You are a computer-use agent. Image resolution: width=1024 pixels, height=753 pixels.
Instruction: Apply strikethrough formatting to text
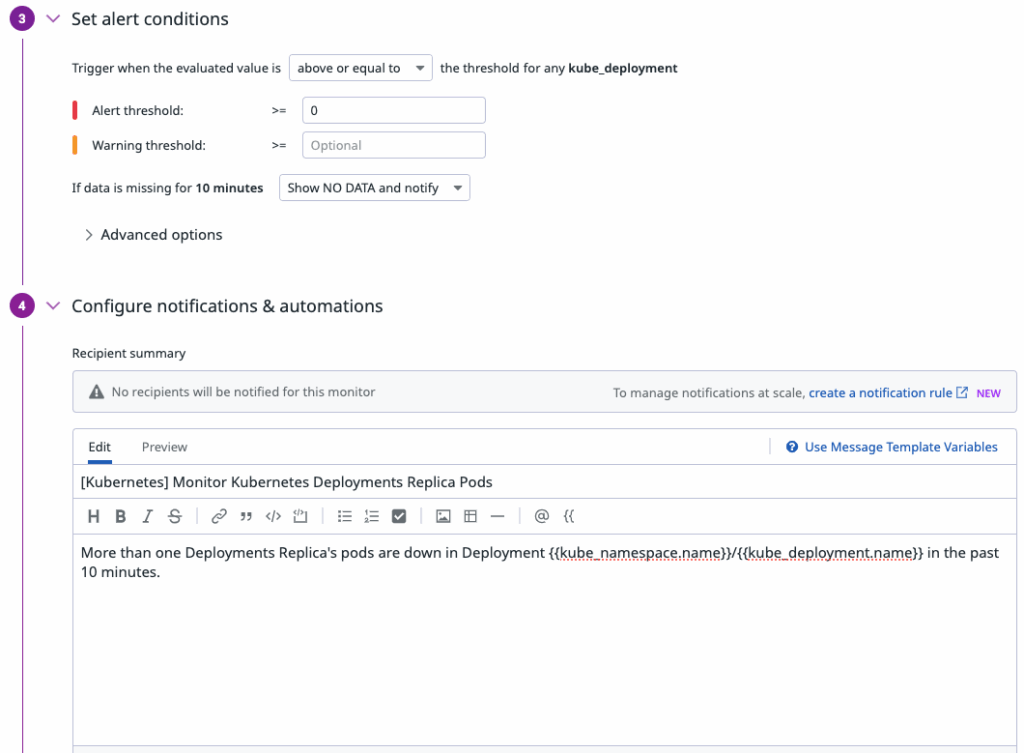(x=175, y=517)
